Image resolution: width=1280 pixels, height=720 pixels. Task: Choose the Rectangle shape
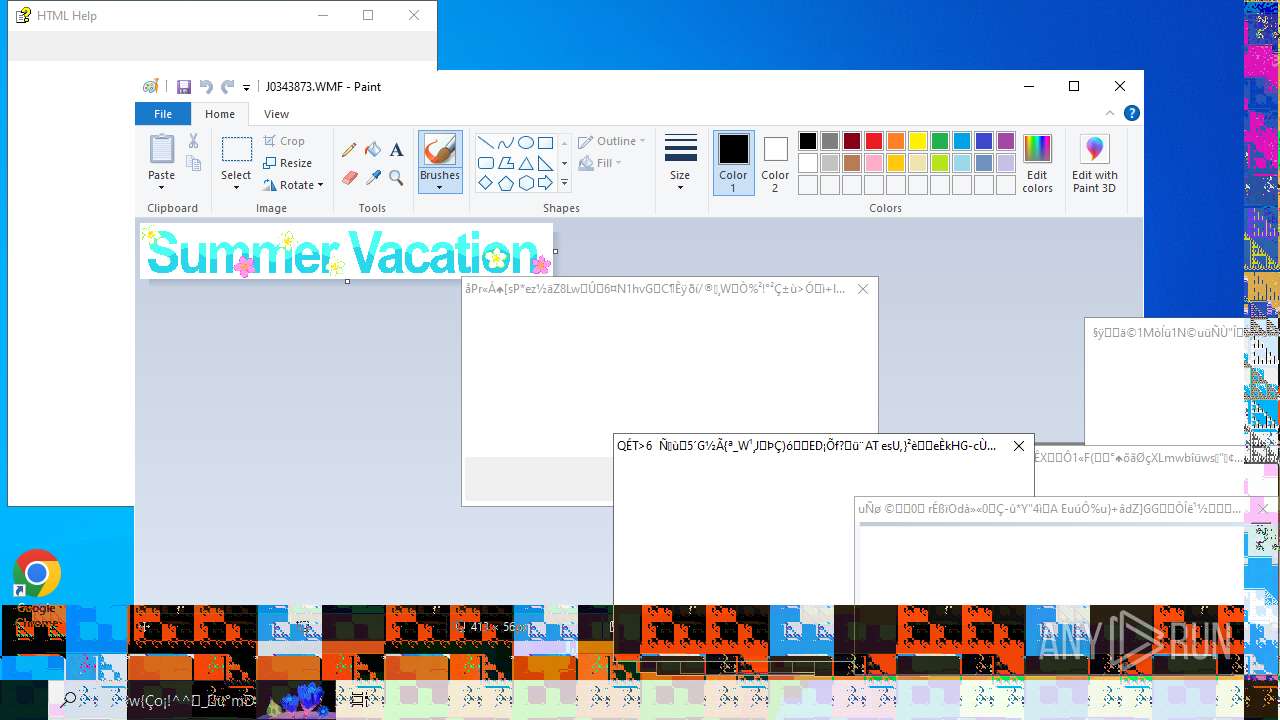(546, 142)
